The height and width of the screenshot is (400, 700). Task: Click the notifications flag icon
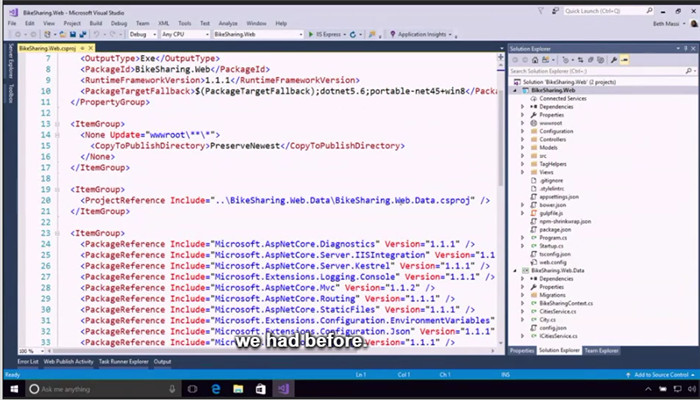[x=541, y=11]
